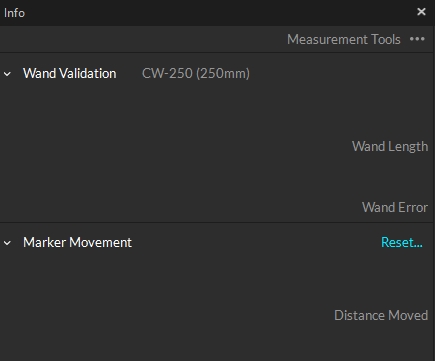Reset the Marker Movement measurement

point(402,242)
